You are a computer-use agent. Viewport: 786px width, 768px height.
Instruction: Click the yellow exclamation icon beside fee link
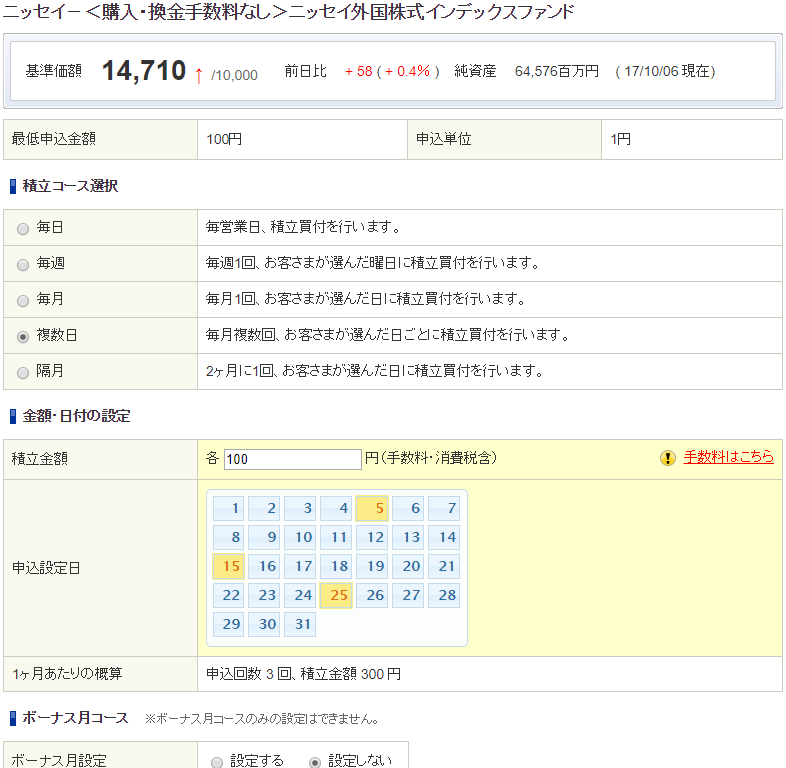click(x=668, y=458)
